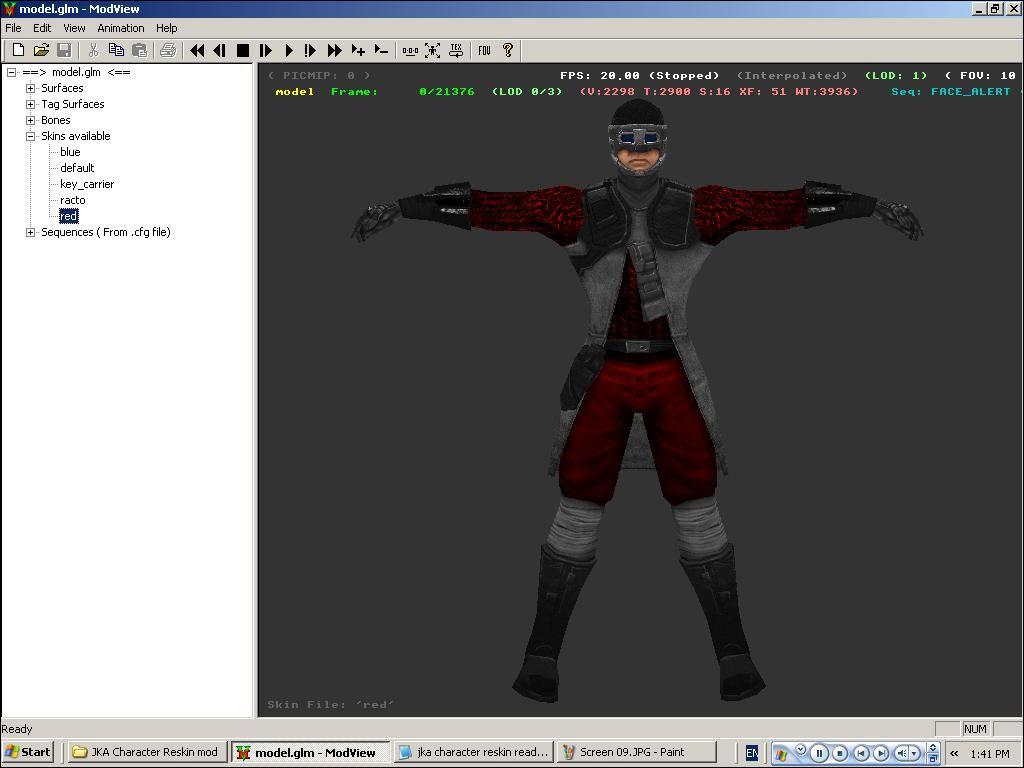Open the View menu

[74, 28]
